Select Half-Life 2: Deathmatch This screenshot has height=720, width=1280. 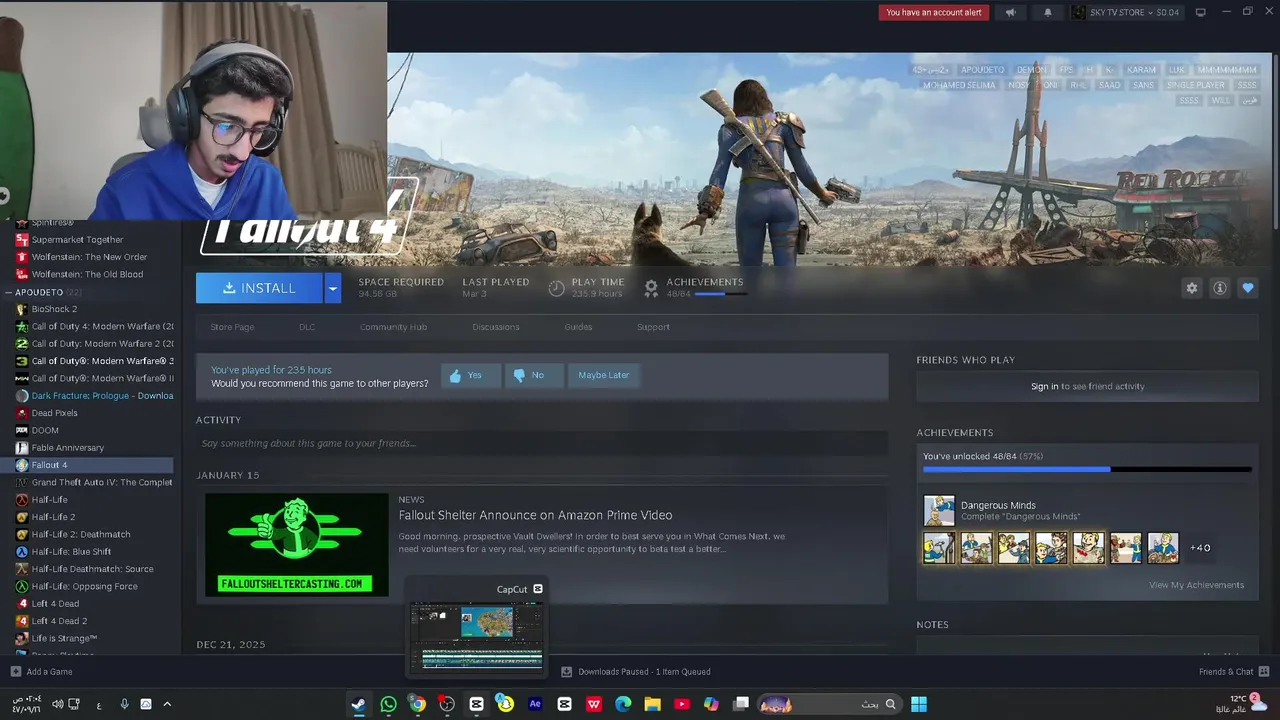(x=81, y=534)
